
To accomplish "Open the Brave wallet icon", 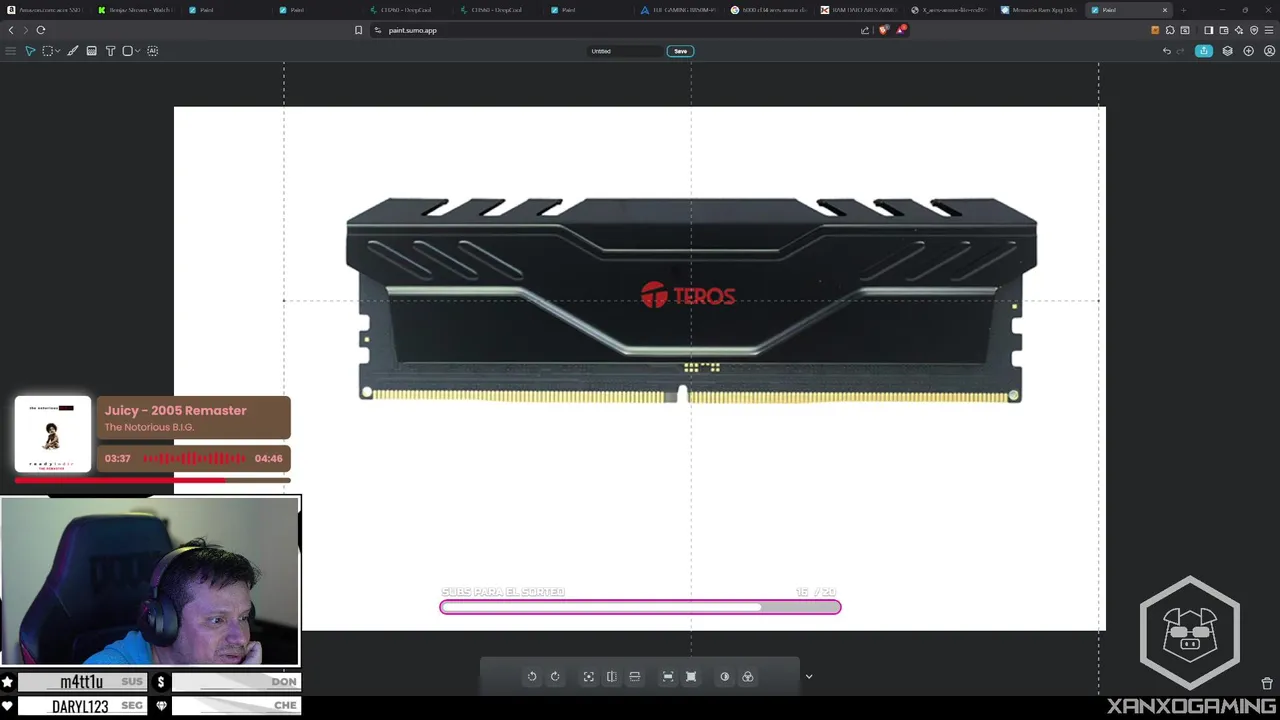I will point(1223,30).
